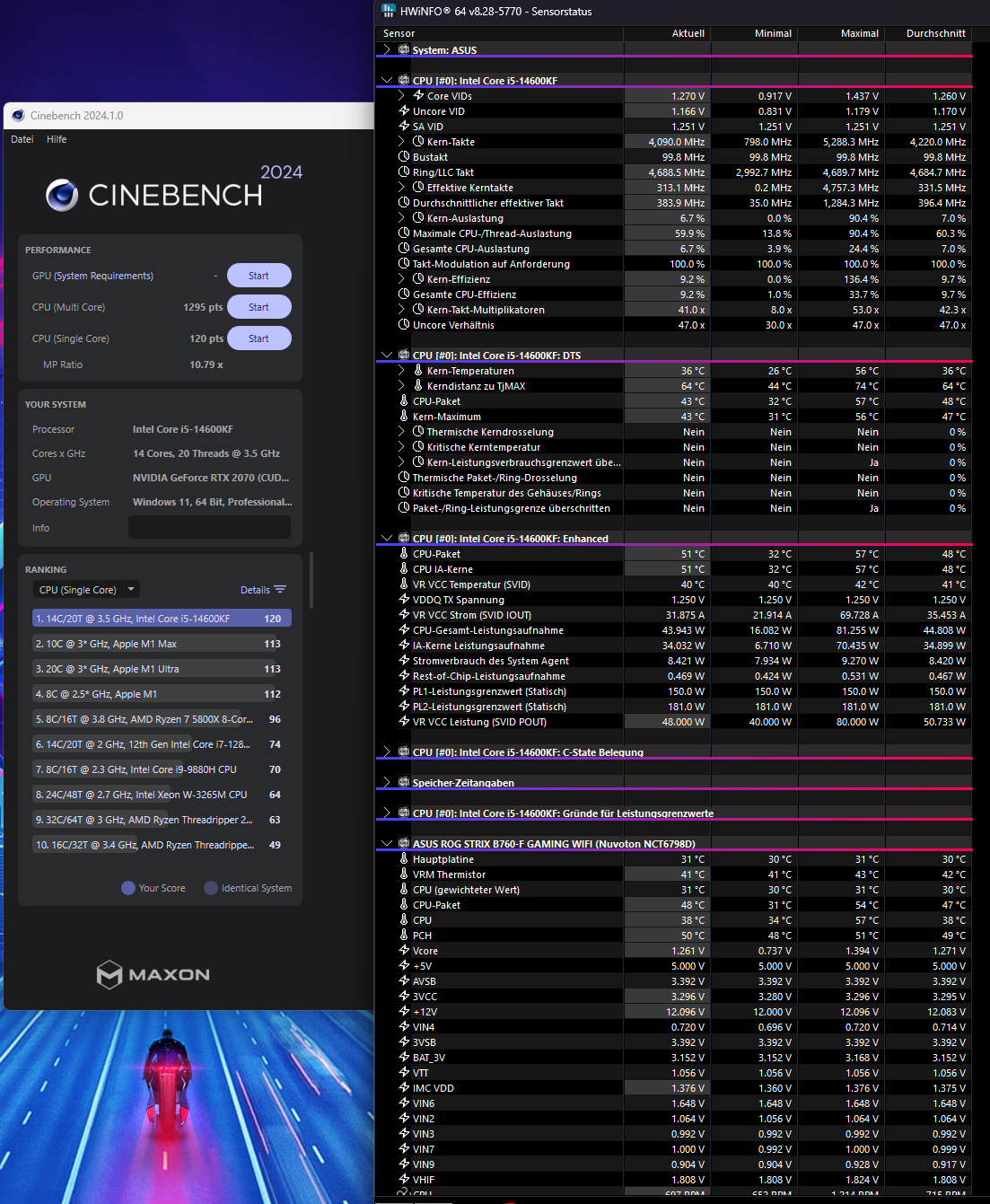Expand the Kern-Auslastung row

coord(401,218)
